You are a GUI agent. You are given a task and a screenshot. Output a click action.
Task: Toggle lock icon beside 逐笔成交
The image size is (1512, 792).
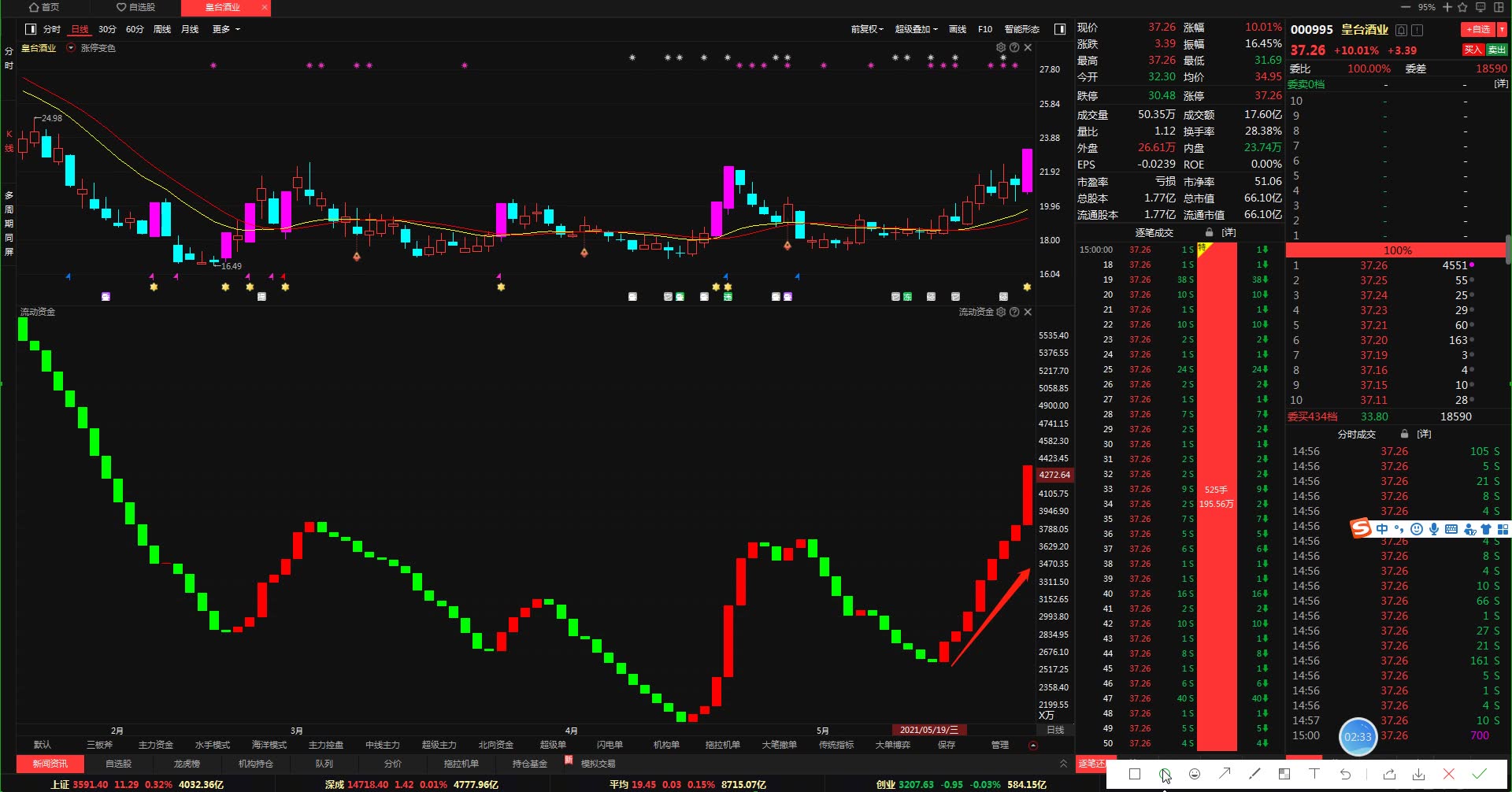coord(1209,232)
